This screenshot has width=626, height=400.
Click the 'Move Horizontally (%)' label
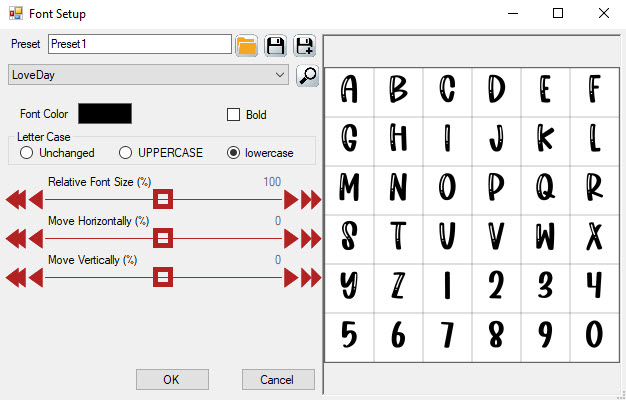98,221
